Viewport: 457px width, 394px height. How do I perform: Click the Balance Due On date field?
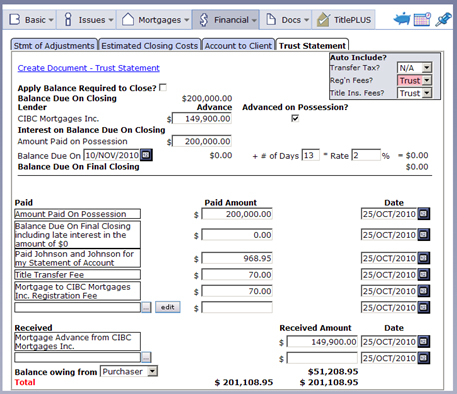[x=111, y=155]
